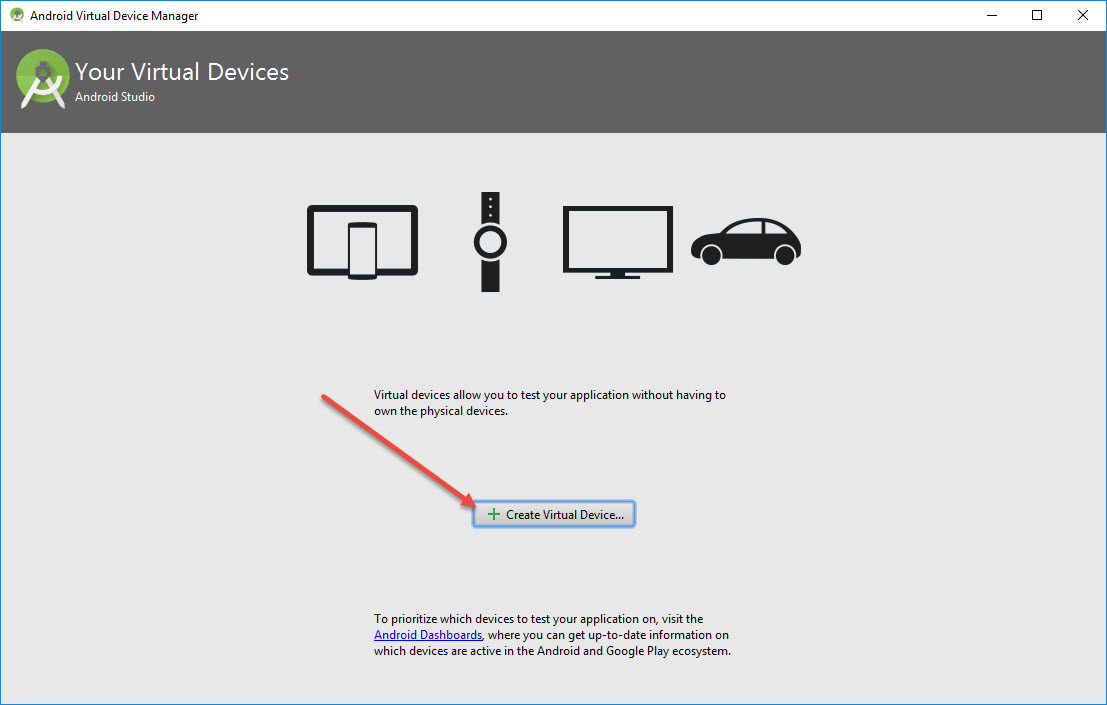Maximize the Virtual Device Manager window
Image resolution: width=1107 pixels, height=705 pixels.
1037,15
